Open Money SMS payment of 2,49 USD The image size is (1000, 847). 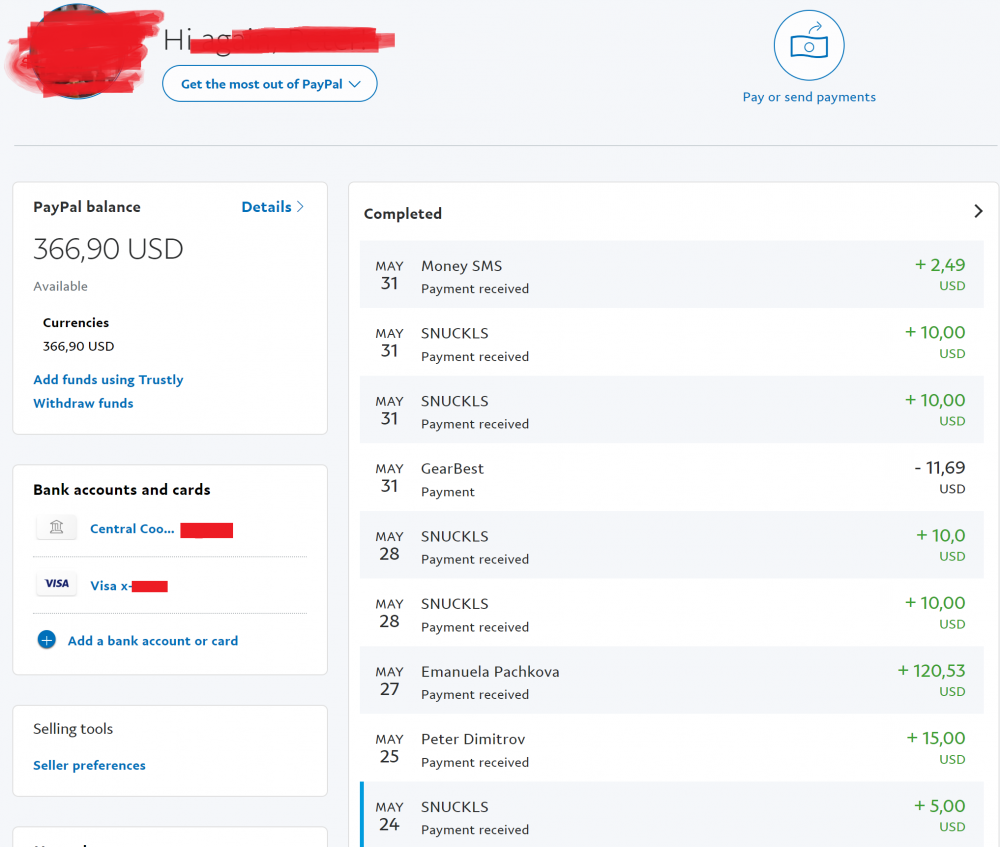click(672, 274)
